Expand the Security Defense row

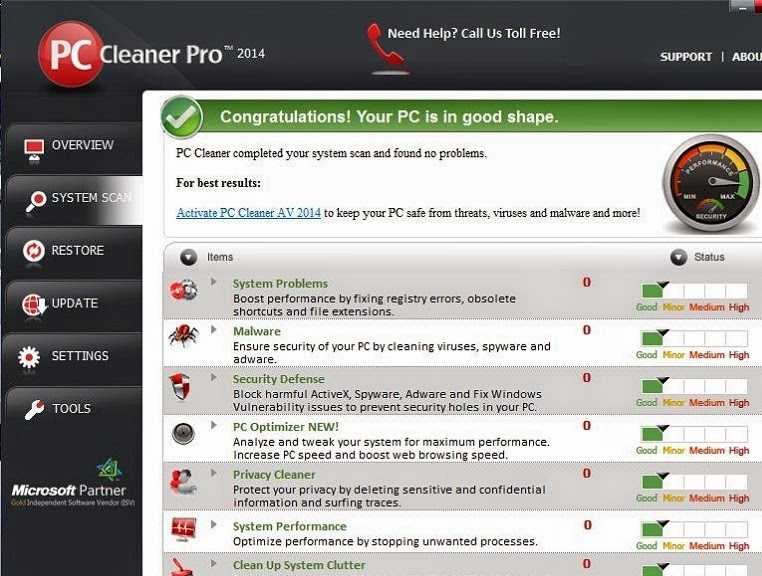pos(213,377)
